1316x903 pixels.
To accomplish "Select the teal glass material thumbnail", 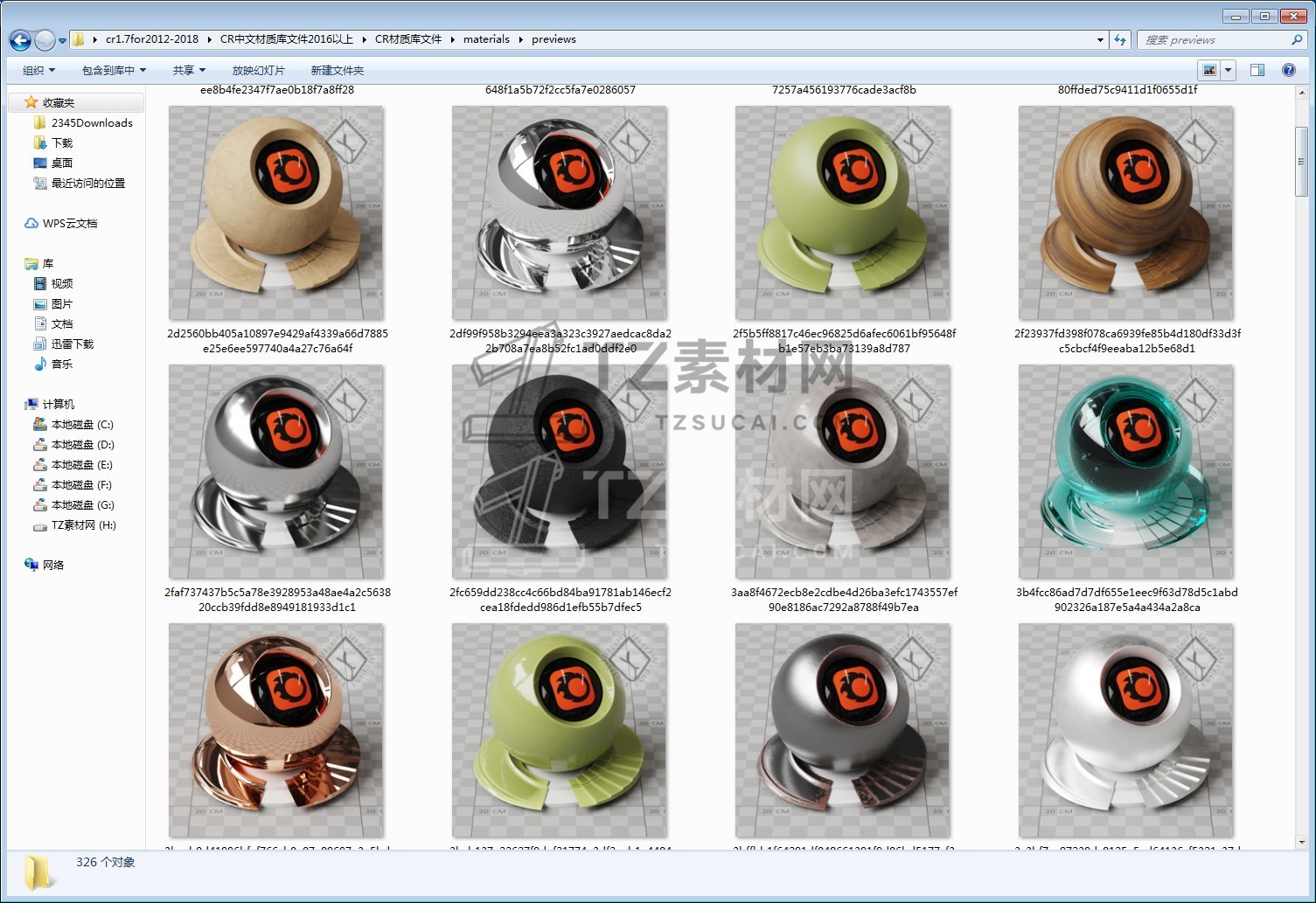I will [x=1125, y=472].
